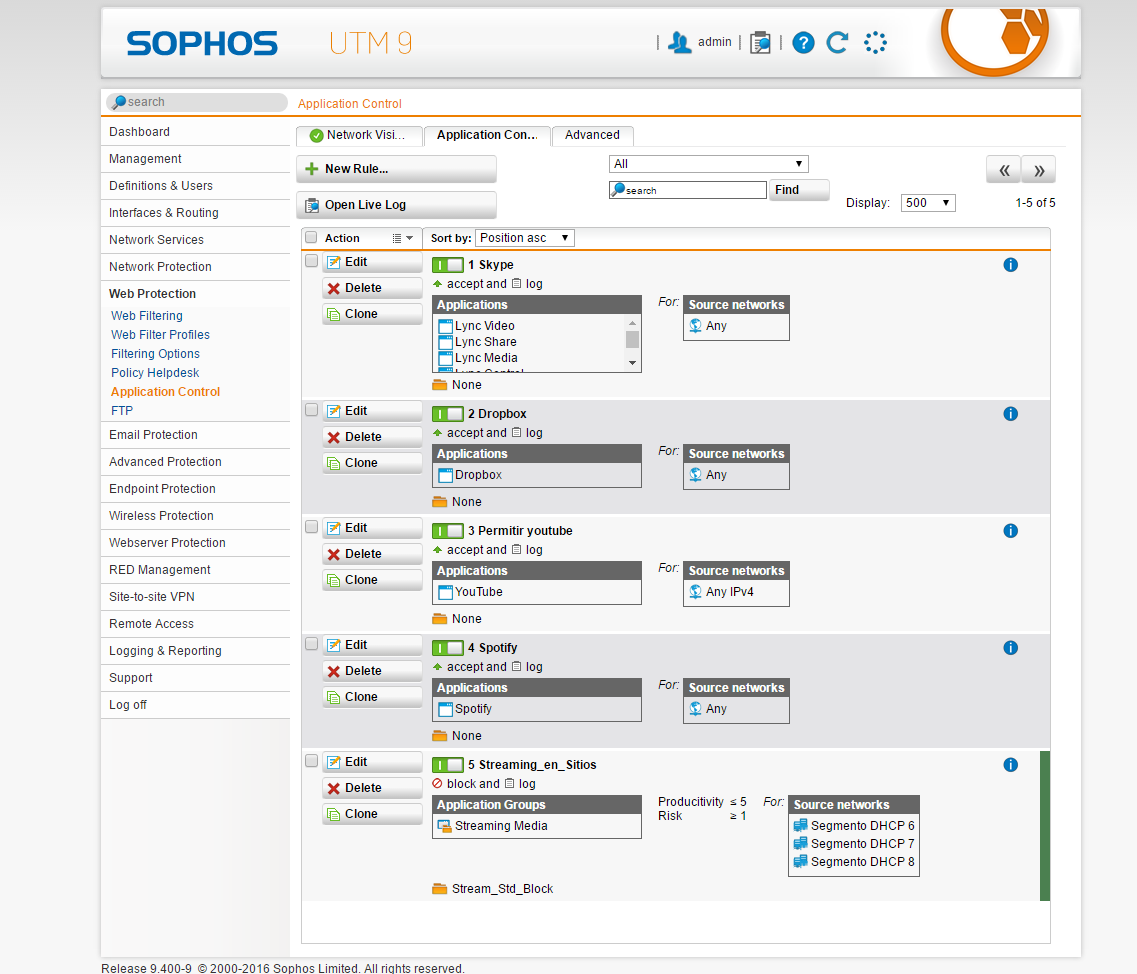
Task: Check the Permitir youtube rule checkbox
Action: click(x=312, y=527)
